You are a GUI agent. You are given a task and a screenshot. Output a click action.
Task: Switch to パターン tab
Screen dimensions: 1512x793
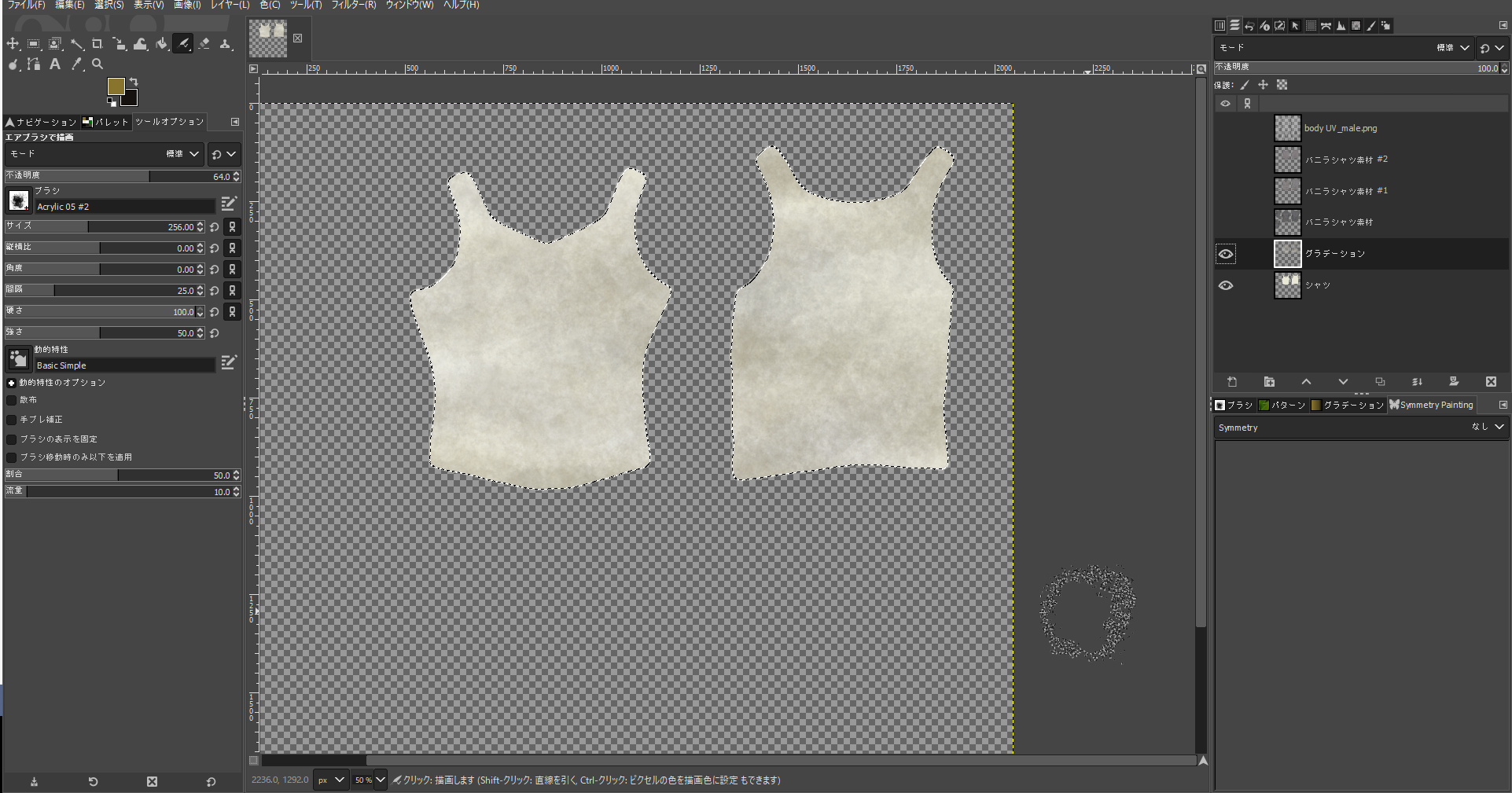click(1282, 405)
